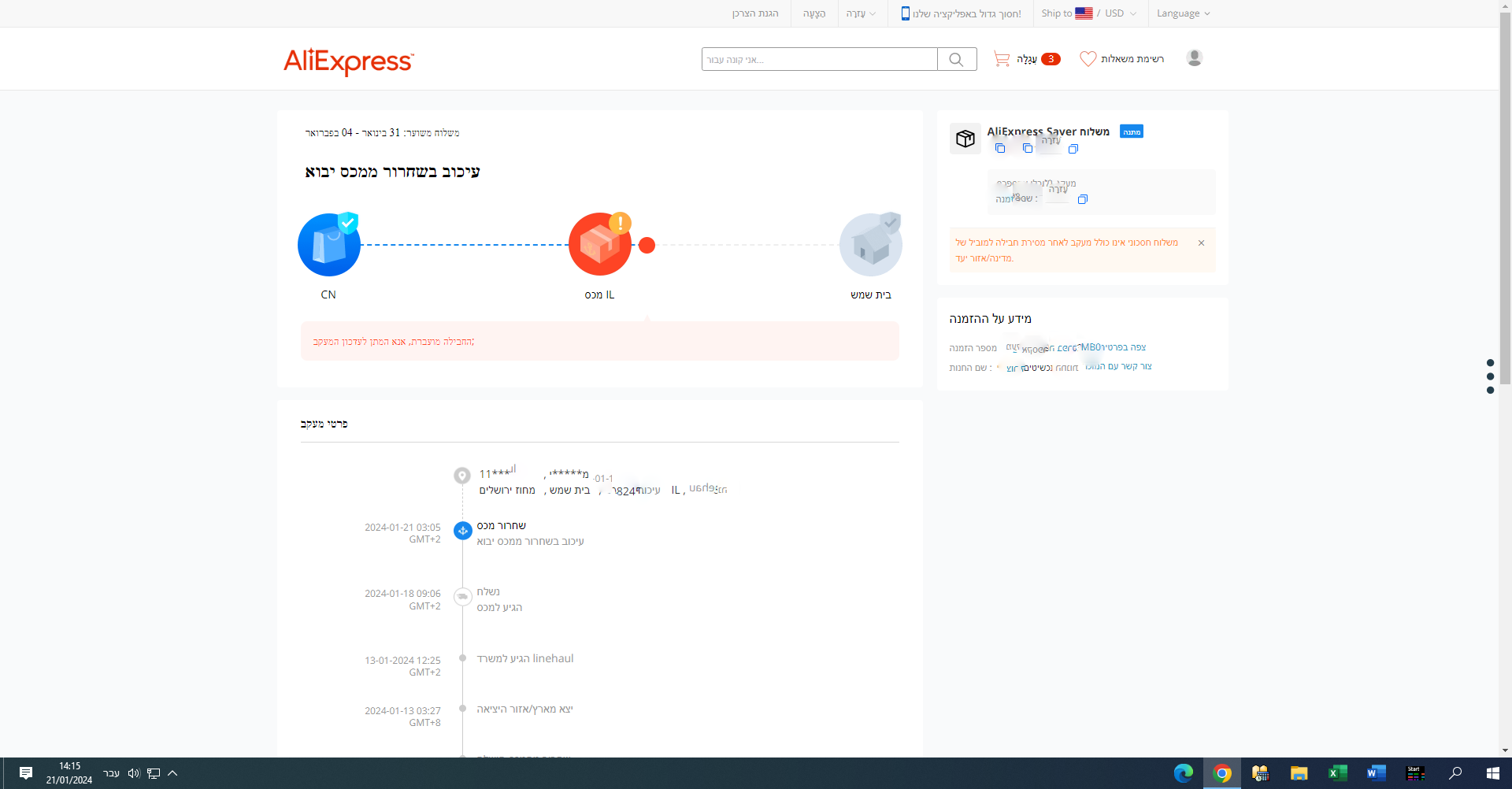Click the search magnifier button
Image resolution: width=1512 pixels, height=789 pixels.
tap(957, 59)
